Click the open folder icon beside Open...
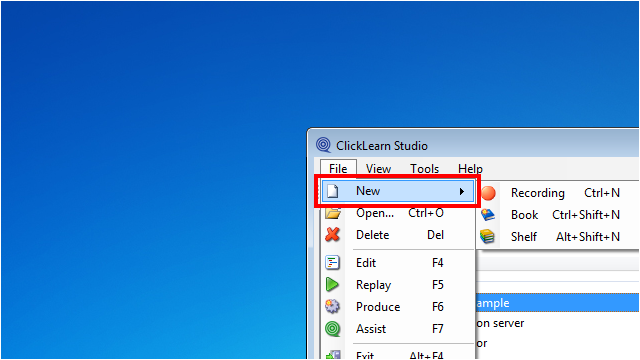 (333, 213)
